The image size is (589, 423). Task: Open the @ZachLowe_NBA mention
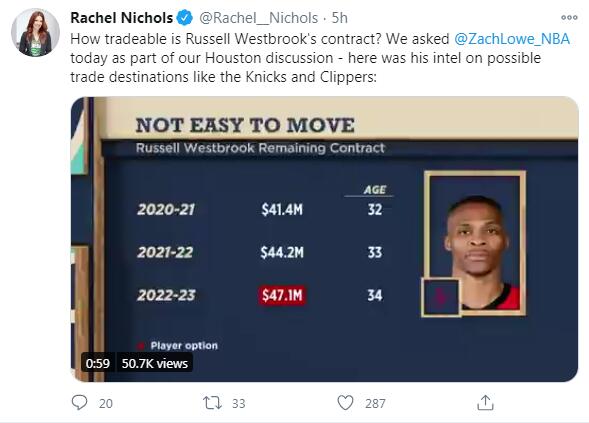point(512,39)
